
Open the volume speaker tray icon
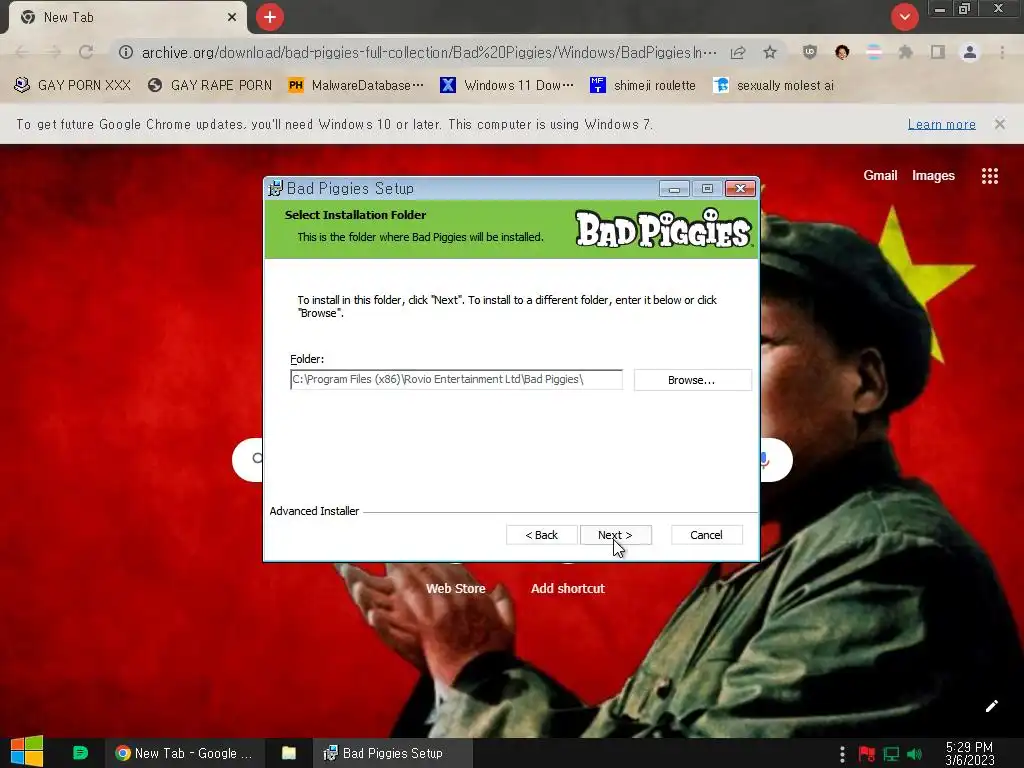pyautogui.click(x=914, y=754)
